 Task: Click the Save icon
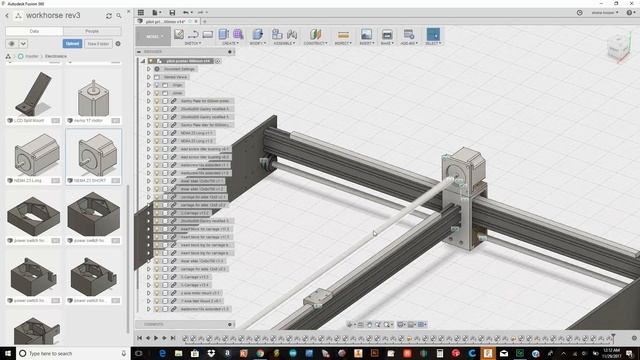click(172, 13)
